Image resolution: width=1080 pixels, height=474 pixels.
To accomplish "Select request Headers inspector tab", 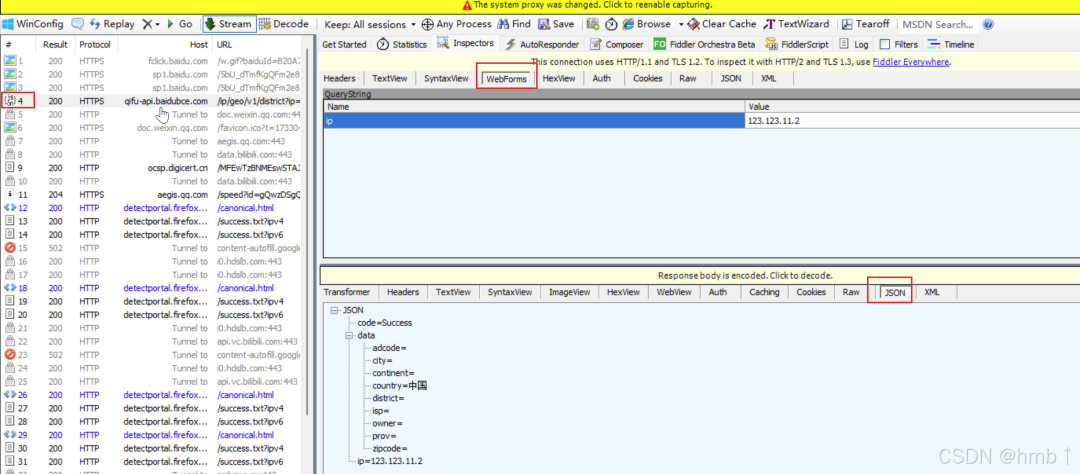I will point(340,79).
